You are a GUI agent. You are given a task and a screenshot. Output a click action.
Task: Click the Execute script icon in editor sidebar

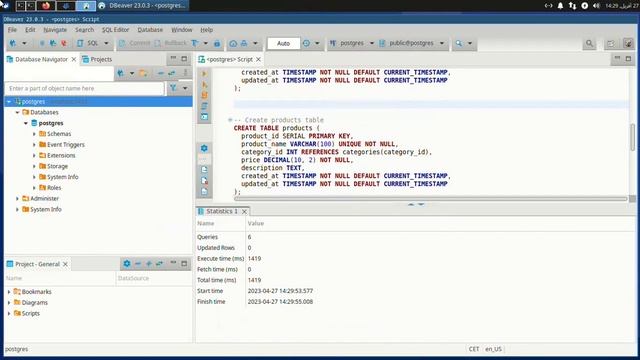(x=204, y=96)
